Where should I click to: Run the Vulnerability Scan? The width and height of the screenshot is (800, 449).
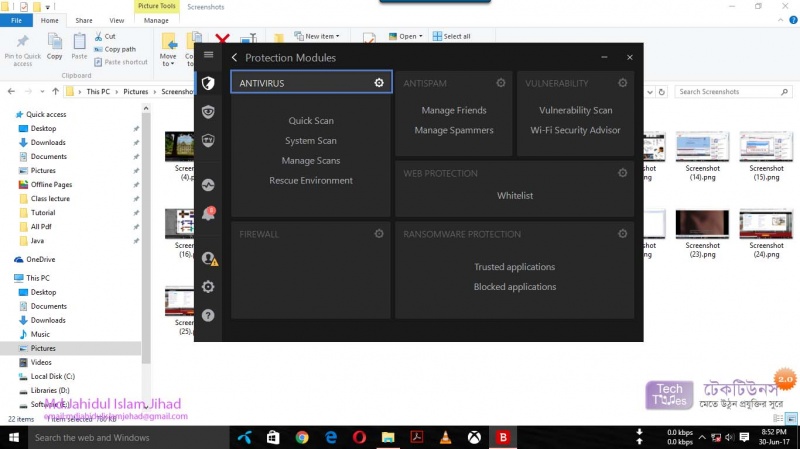click(x=576, y=110)
